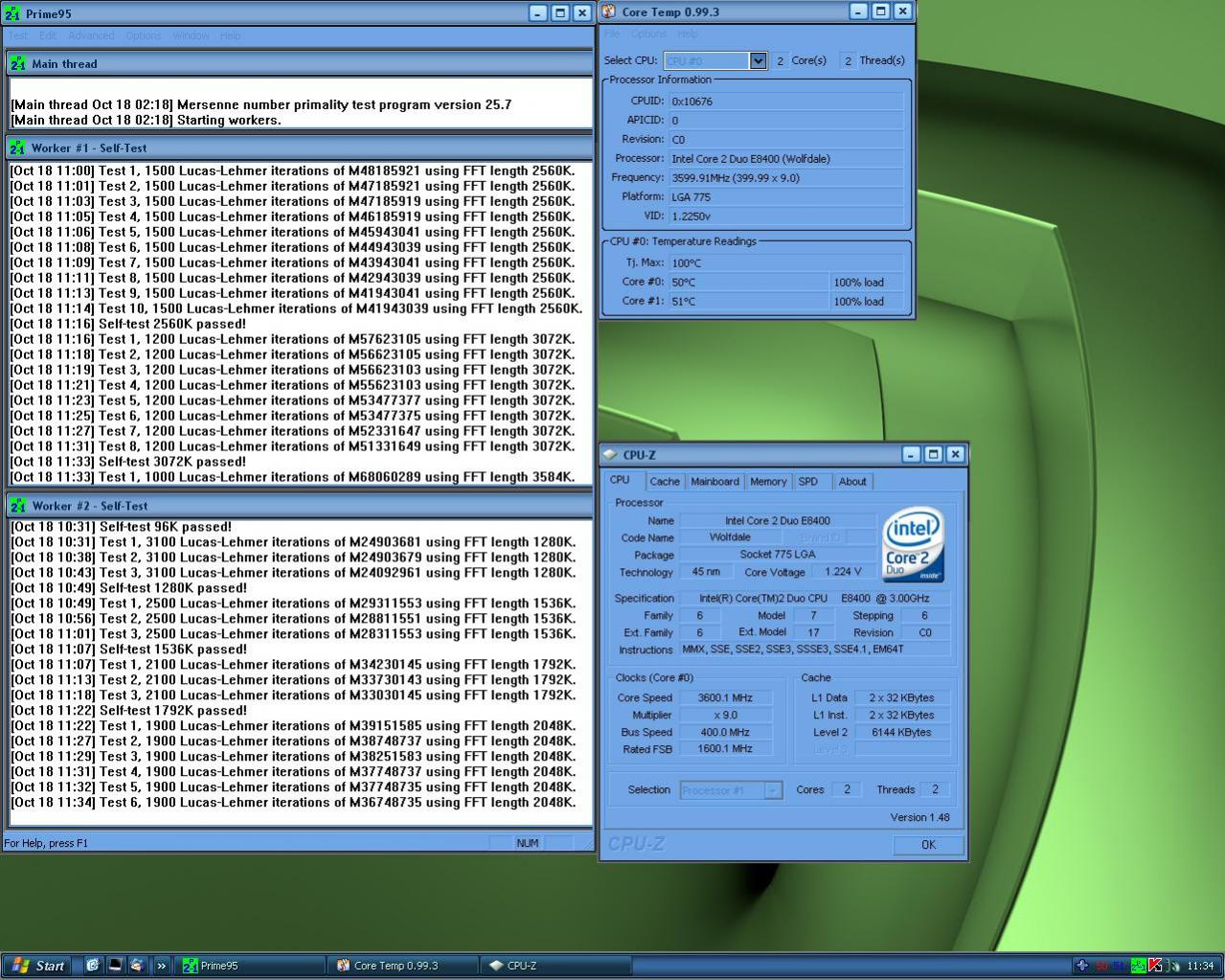Open the Help menu in Core Temp
1225x980 pixels.
click(688, 34)
